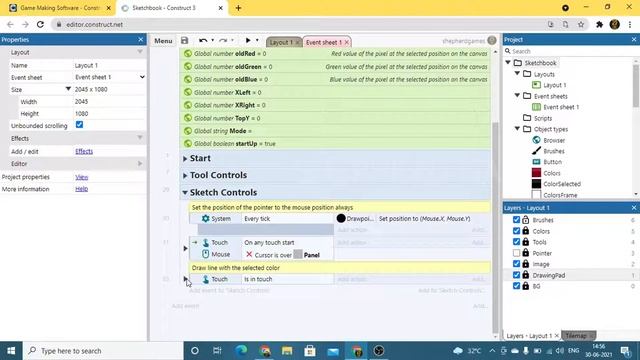Toggle lock on Pointer layer
The height and width of the screenshot is (360, 640).
point(526,253)
